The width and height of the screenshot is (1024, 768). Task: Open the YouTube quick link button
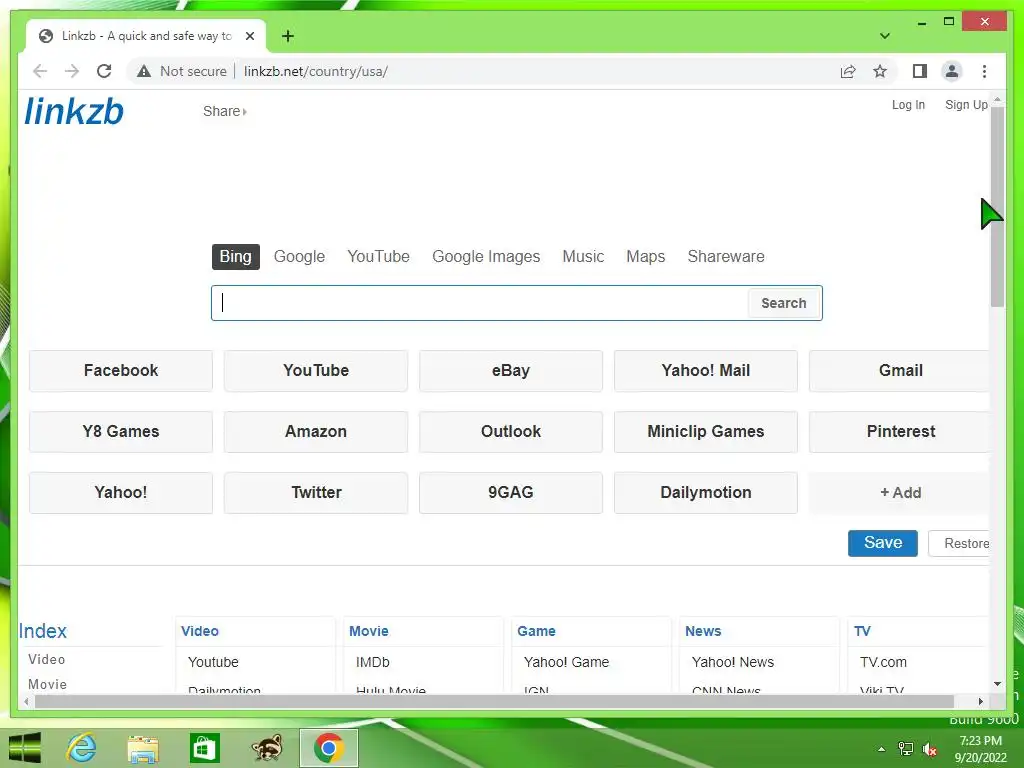coord(316,370)
